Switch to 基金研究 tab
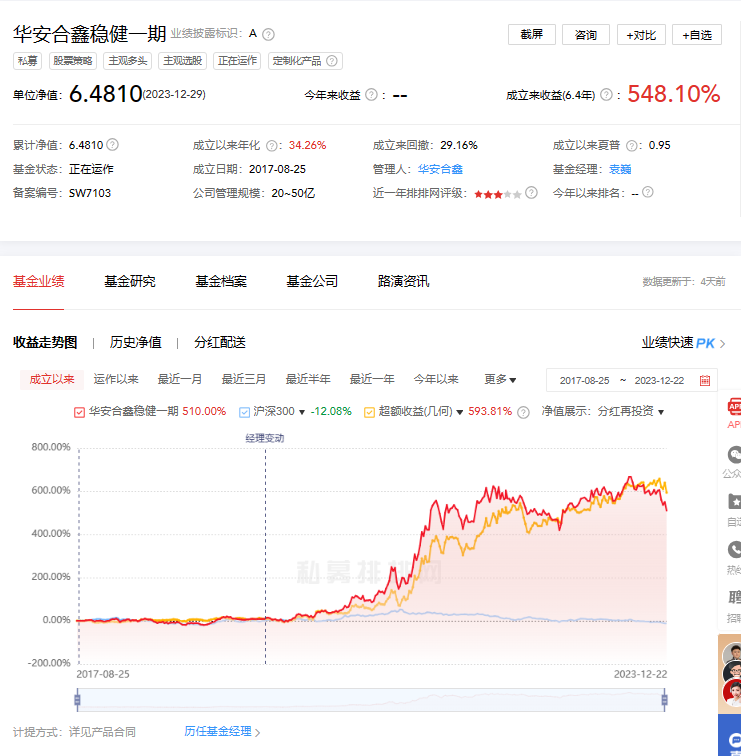 click(x=130, y=281)
